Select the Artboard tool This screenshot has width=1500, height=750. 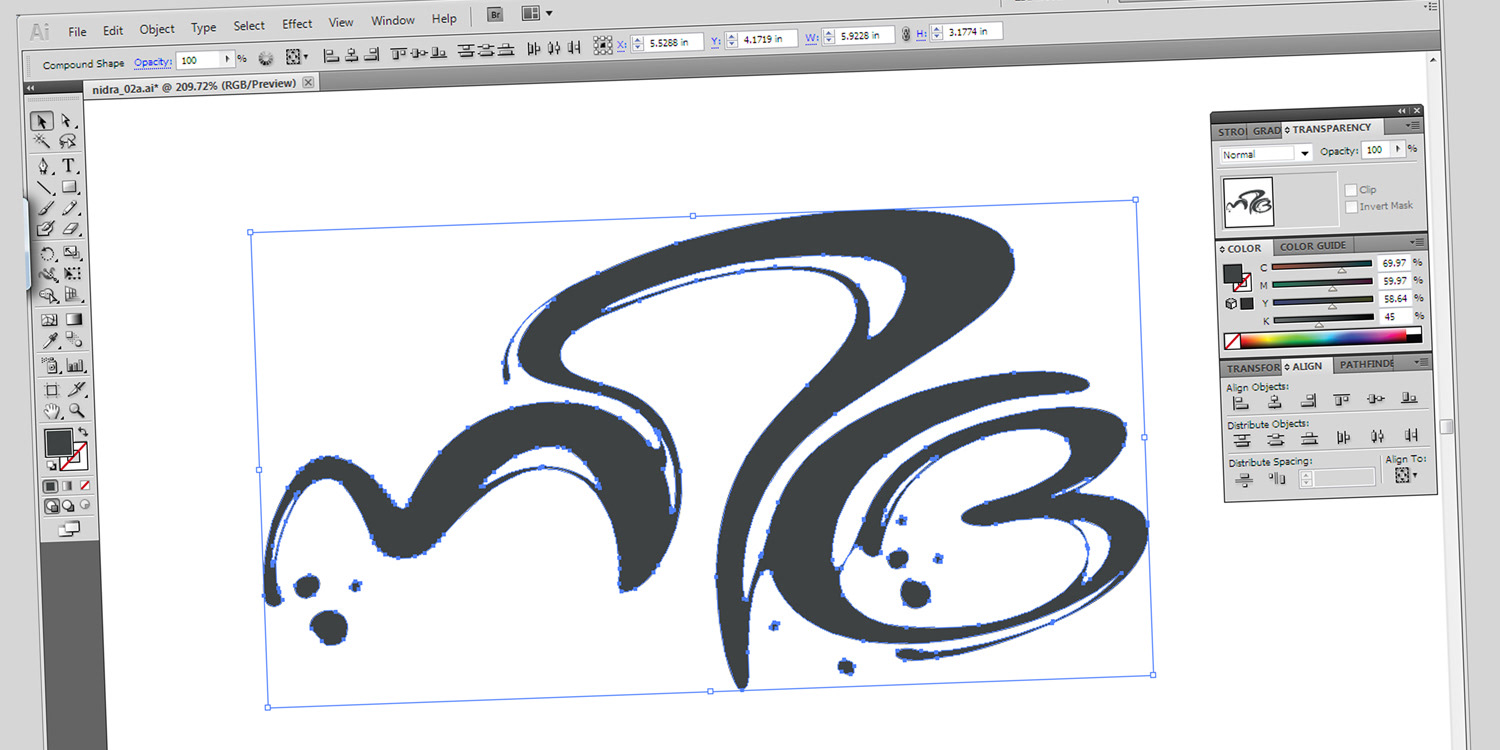[50, 390]
